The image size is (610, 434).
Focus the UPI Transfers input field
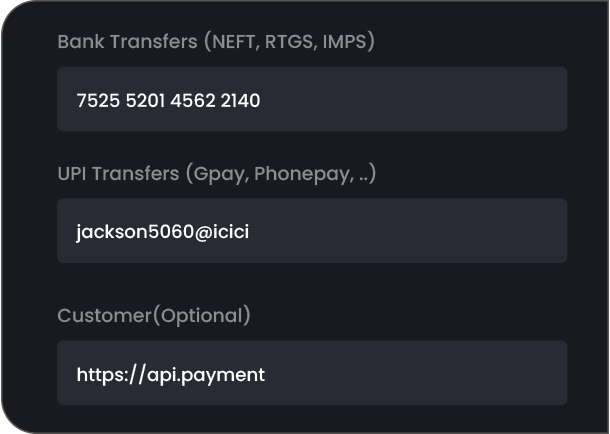point(311,231)
